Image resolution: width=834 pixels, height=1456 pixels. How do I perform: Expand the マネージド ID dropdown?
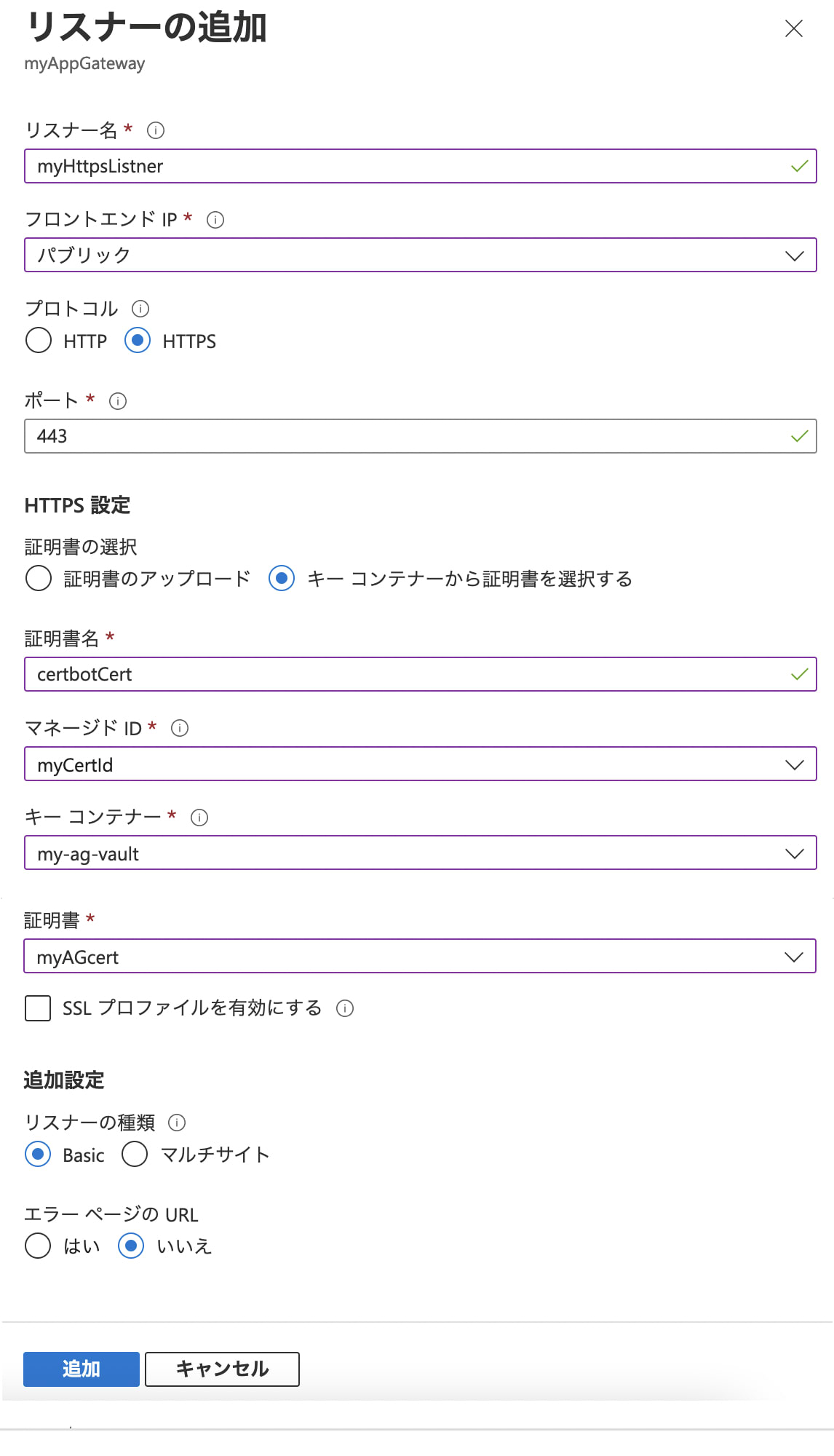click(420, 764)
